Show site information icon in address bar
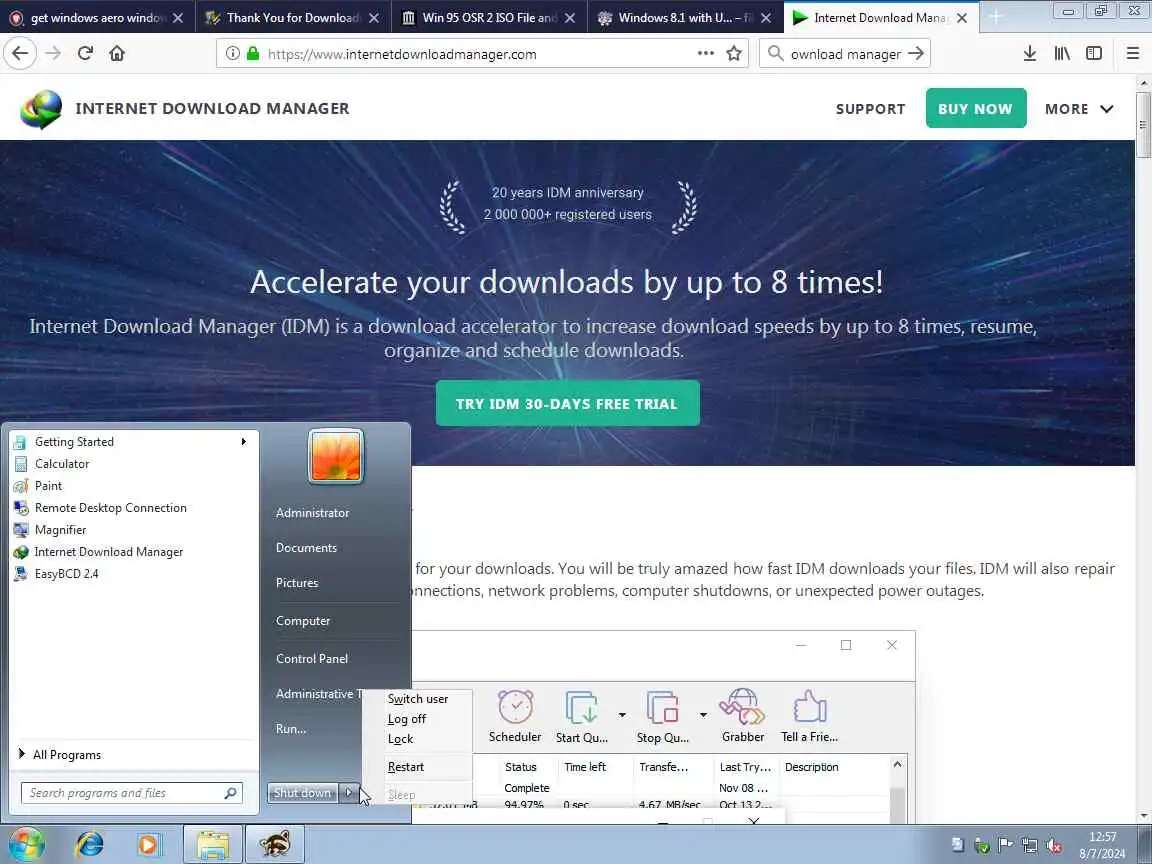This screenshot has width=1152, height=864. [232, 53]
